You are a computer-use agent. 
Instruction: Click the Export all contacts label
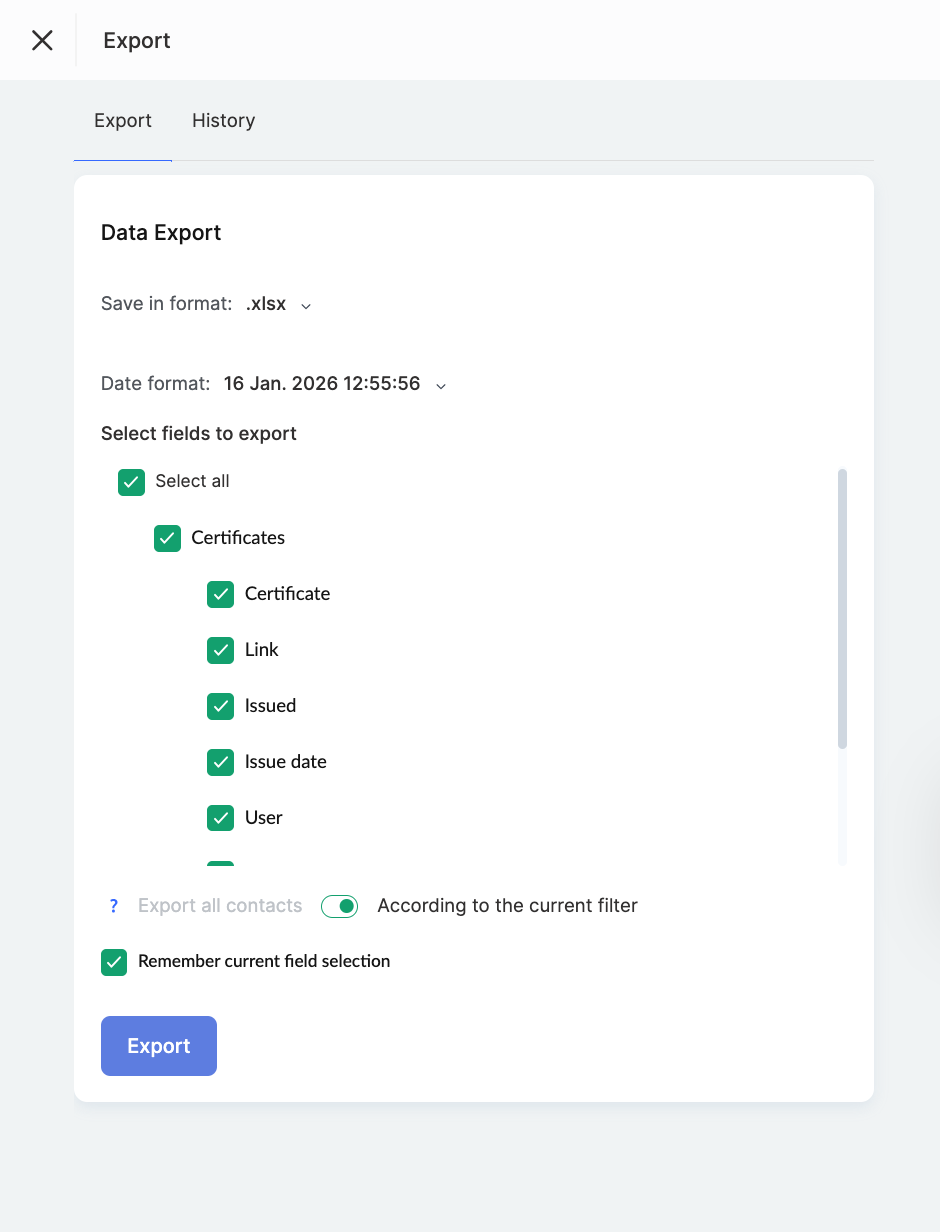(220, 906)
